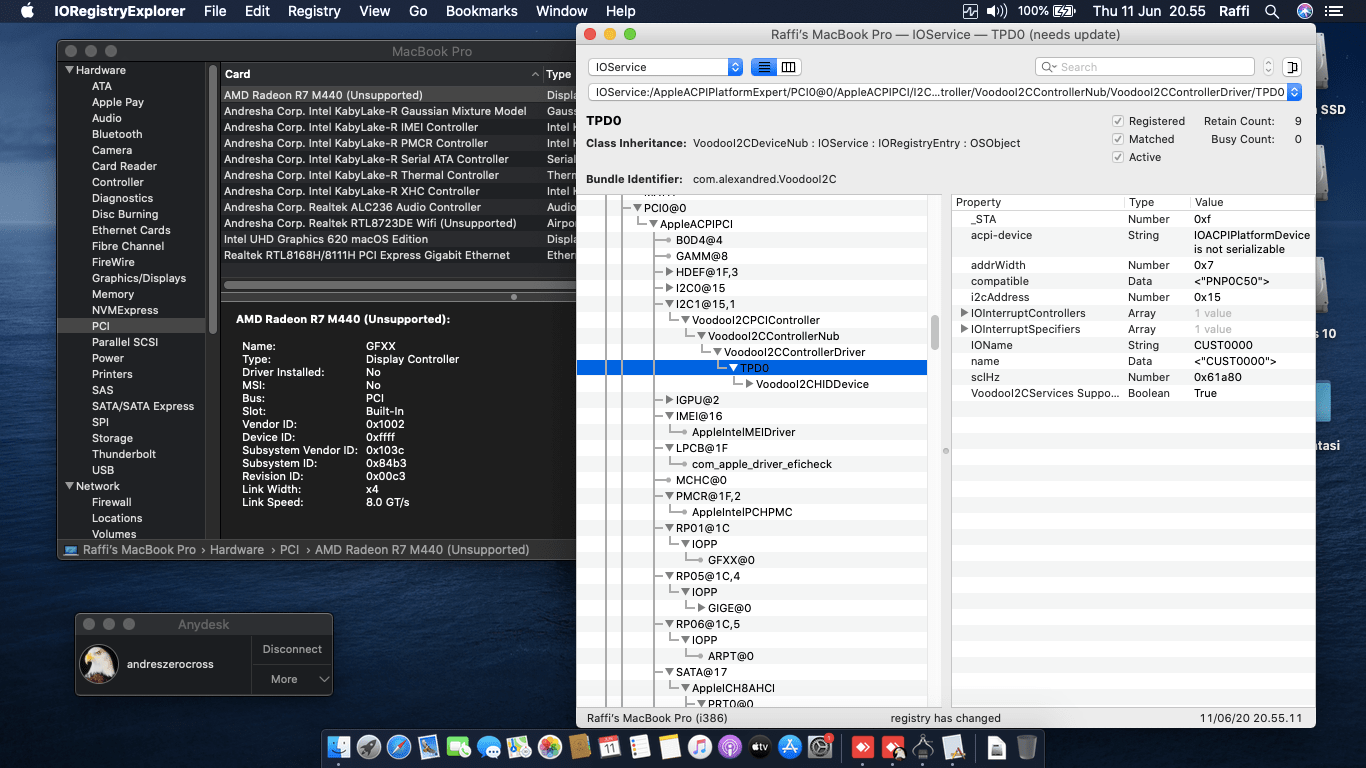
Task: Open Reminders from the Dock
Action: tap(640, 746)
